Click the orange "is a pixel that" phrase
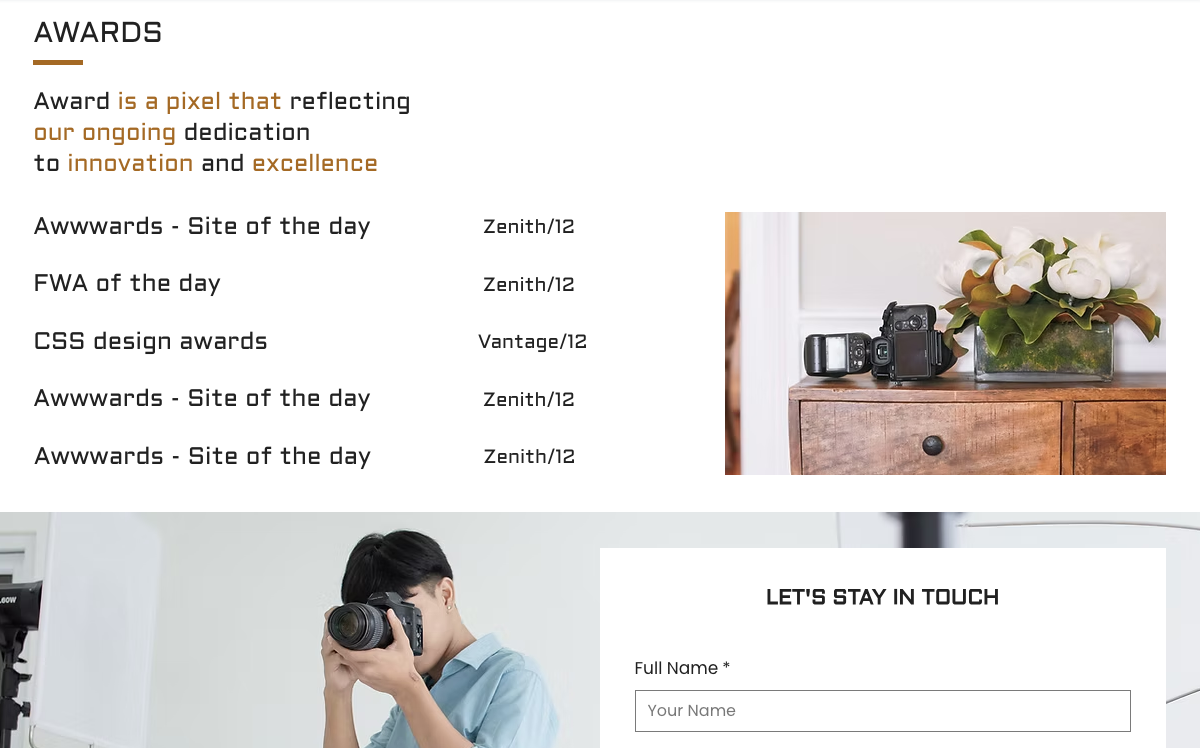This screenshot has width=1200, height=748. pos(199,100)
